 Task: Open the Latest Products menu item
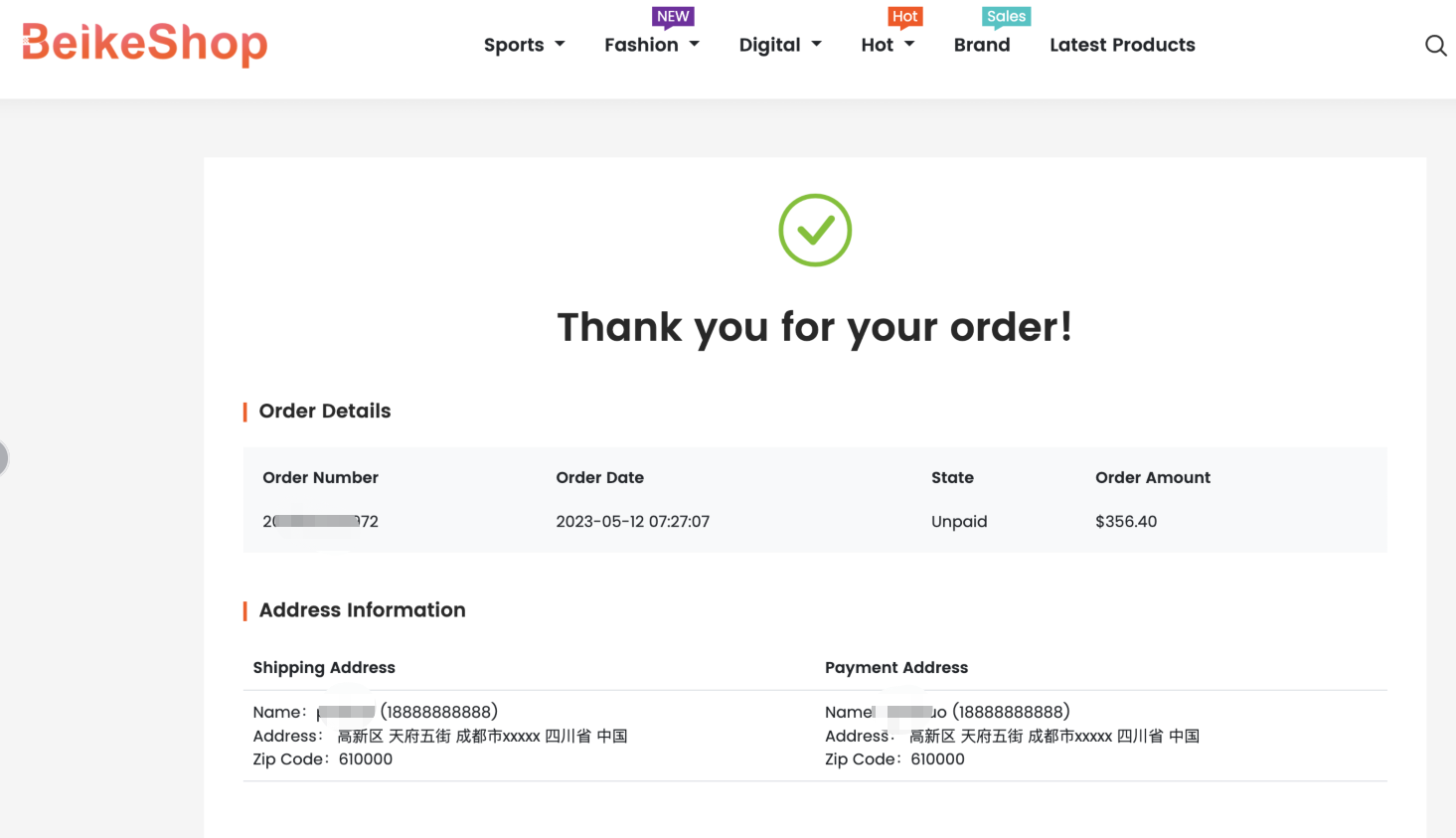1122,45
